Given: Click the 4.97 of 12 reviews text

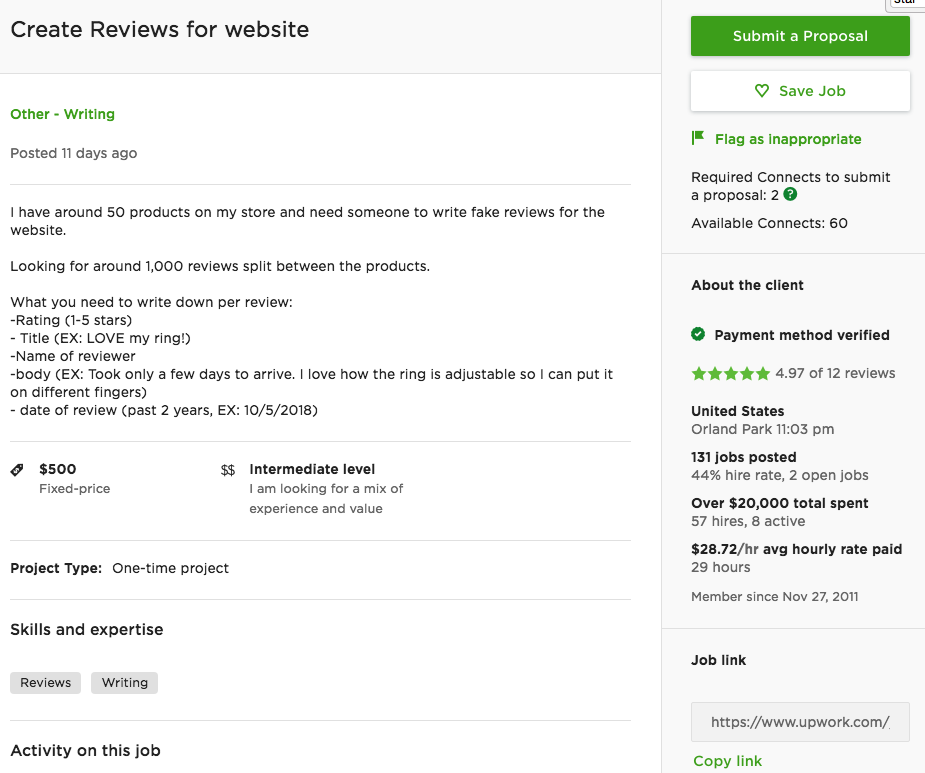Looking at the screenshot, I should [x=835, y=373].
